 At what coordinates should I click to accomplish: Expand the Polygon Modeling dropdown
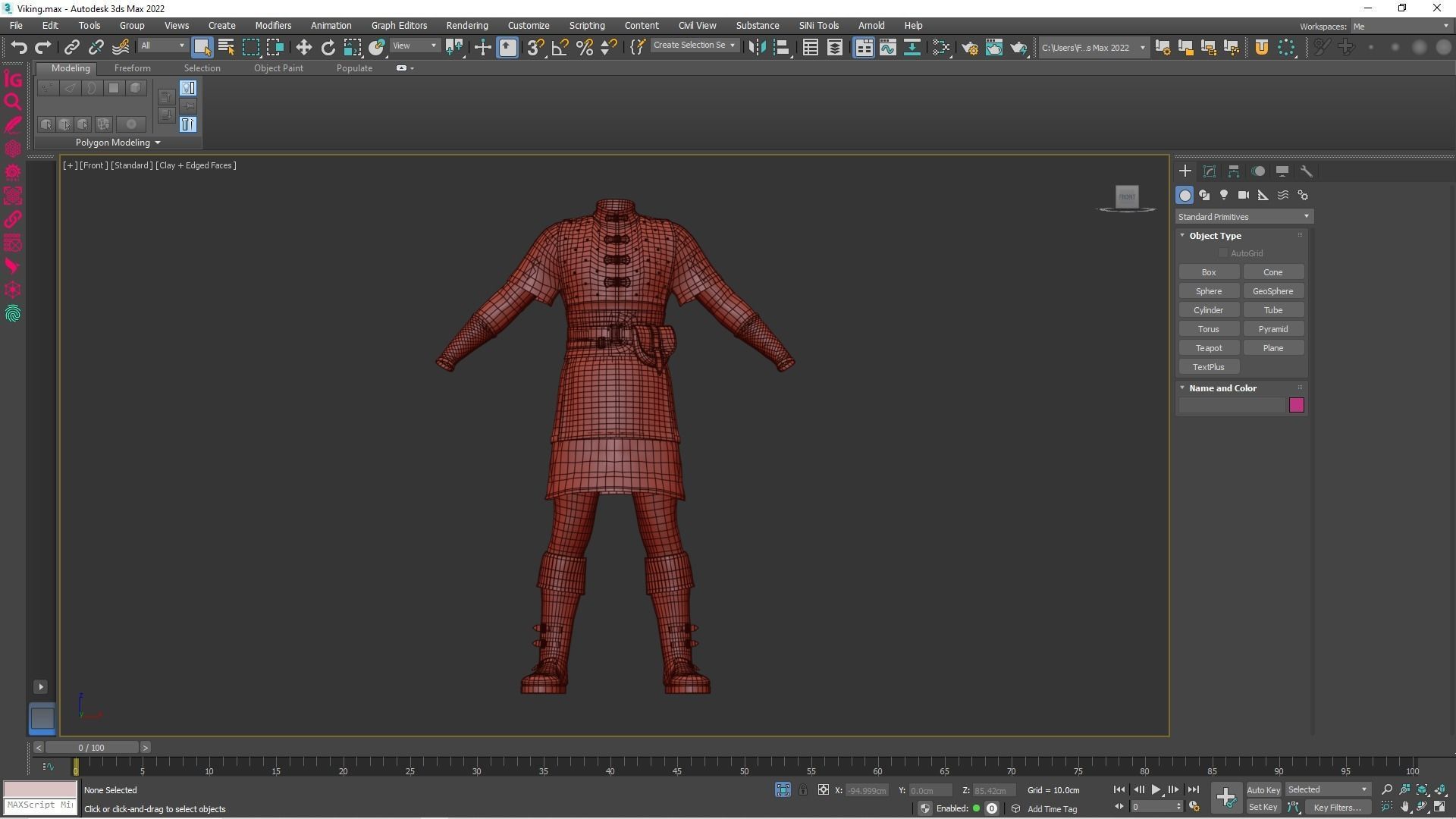click(118, 143)
